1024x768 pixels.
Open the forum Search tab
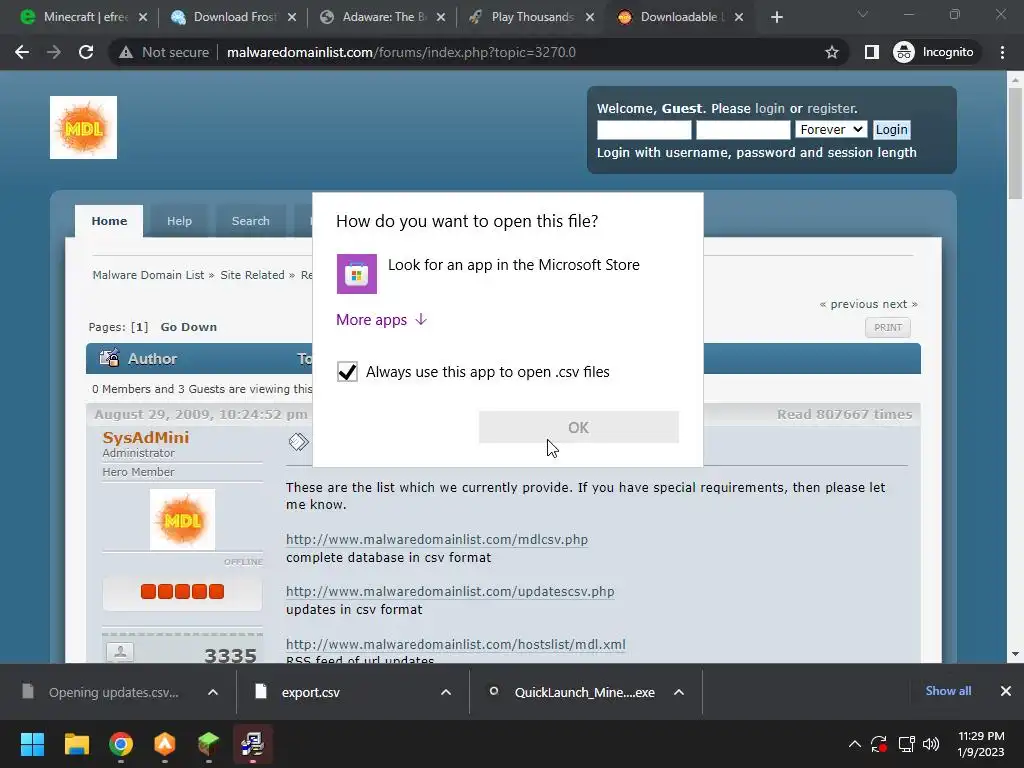point(250,221)
